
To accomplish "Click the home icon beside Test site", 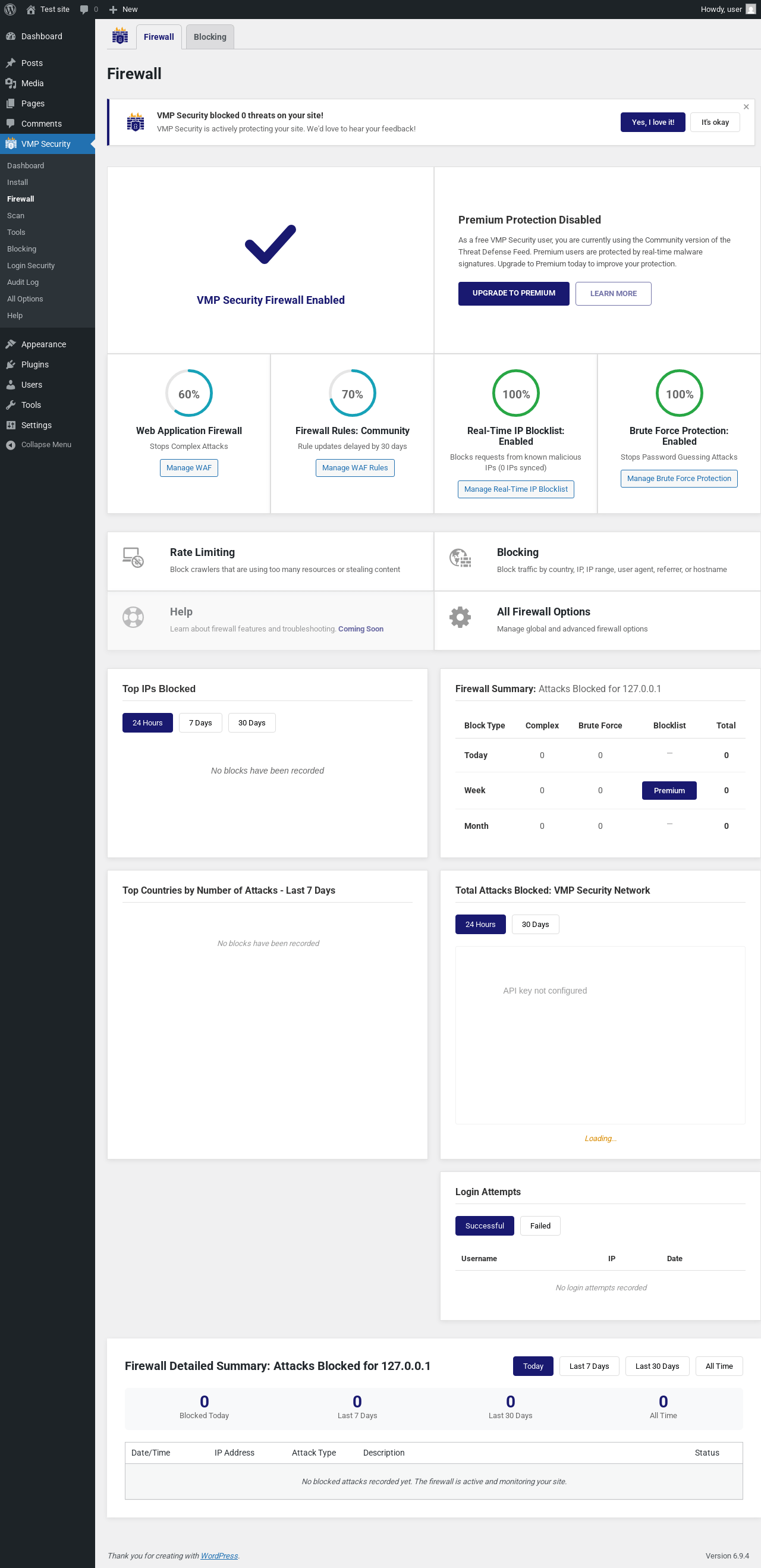I will click(x=31, y=9).
